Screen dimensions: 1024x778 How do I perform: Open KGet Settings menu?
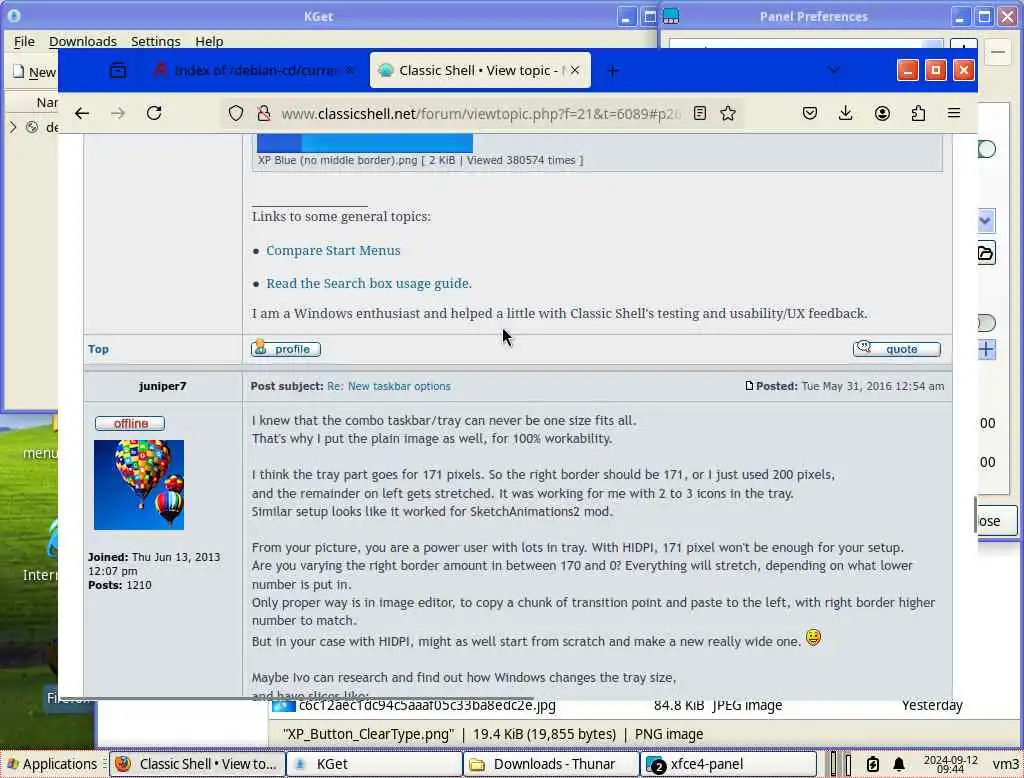[155, 41]
